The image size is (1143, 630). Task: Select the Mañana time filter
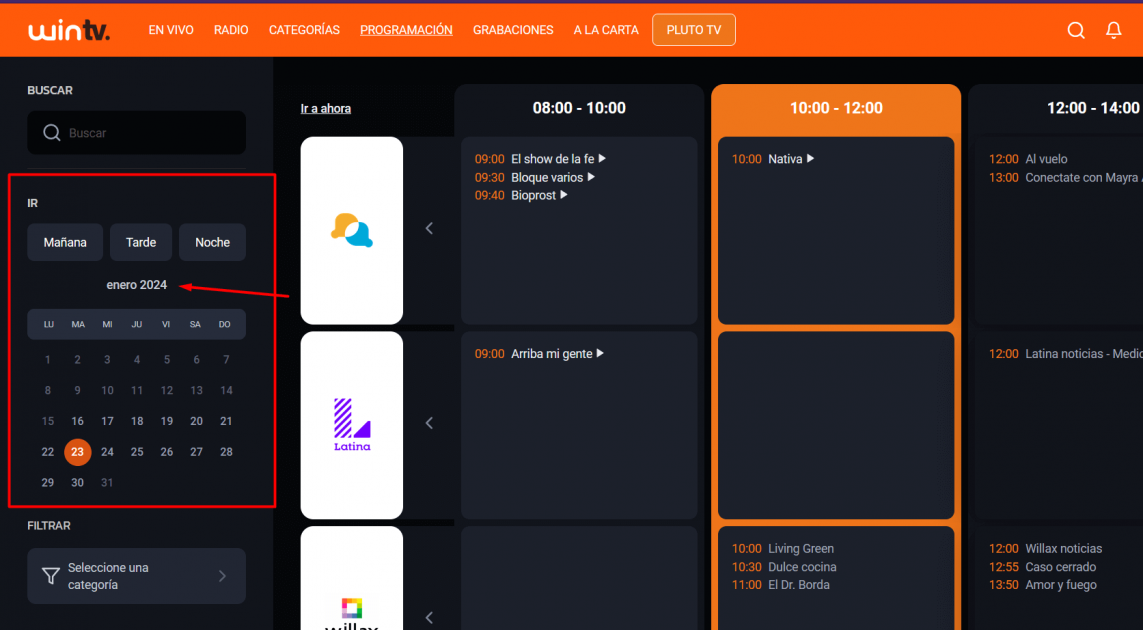(64, 242)
